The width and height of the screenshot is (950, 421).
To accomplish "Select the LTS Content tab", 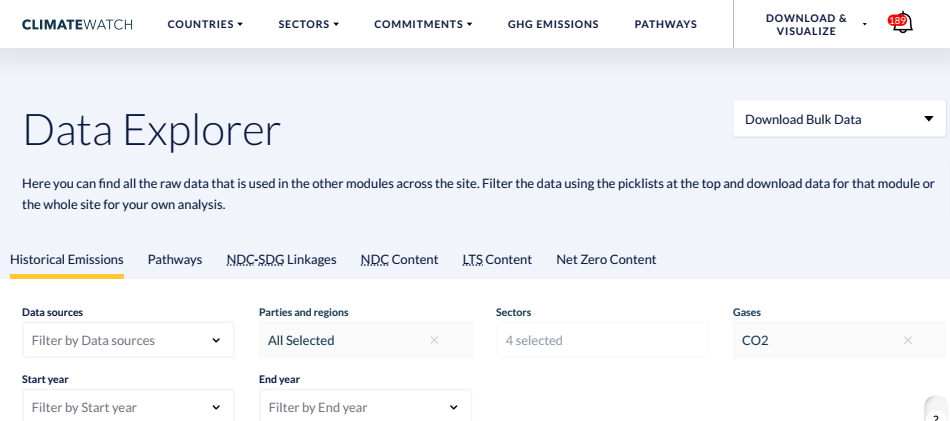I will 497,259.
